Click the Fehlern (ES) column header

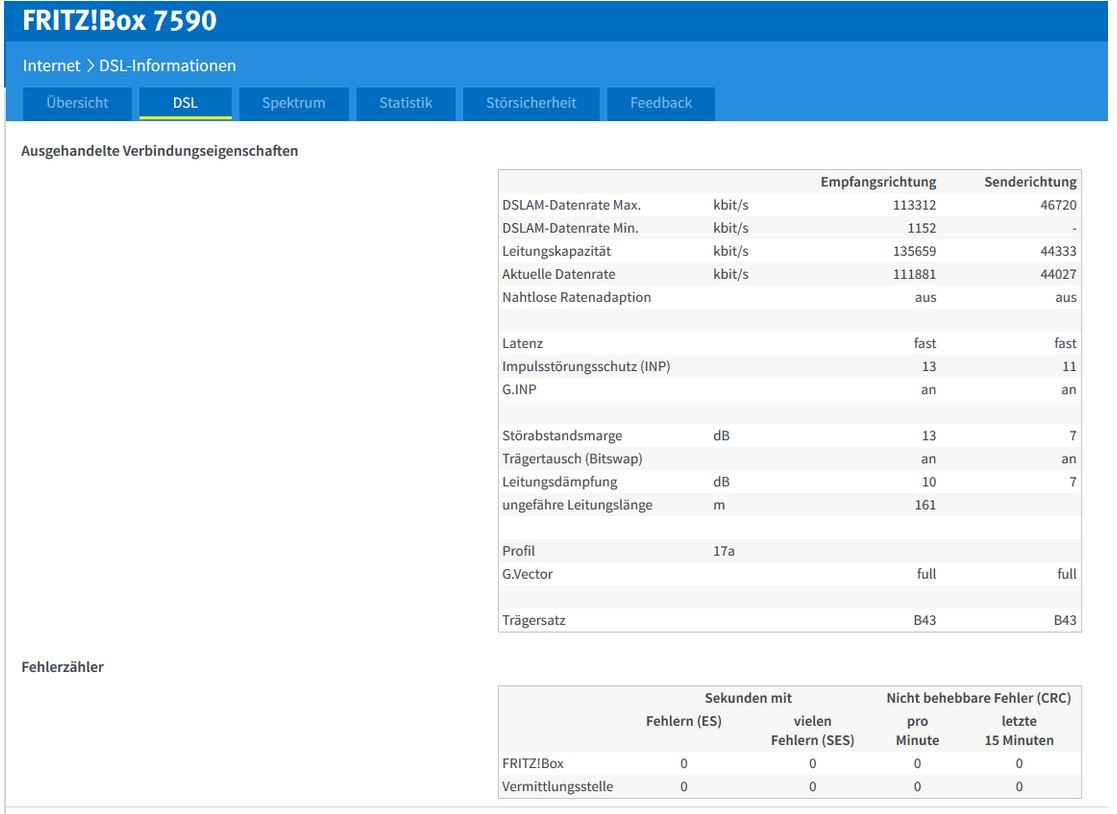683,721
